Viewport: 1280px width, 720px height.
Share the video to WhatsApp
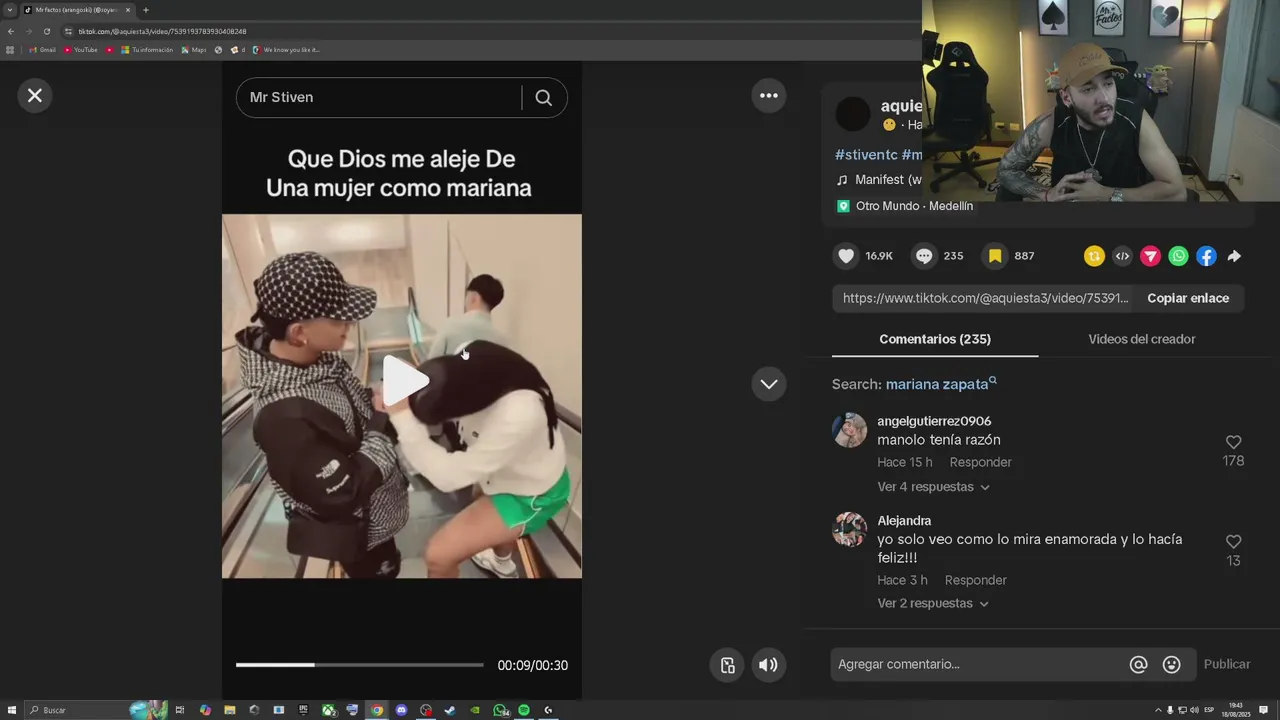pyautogui.click(x=1178, y=256)
